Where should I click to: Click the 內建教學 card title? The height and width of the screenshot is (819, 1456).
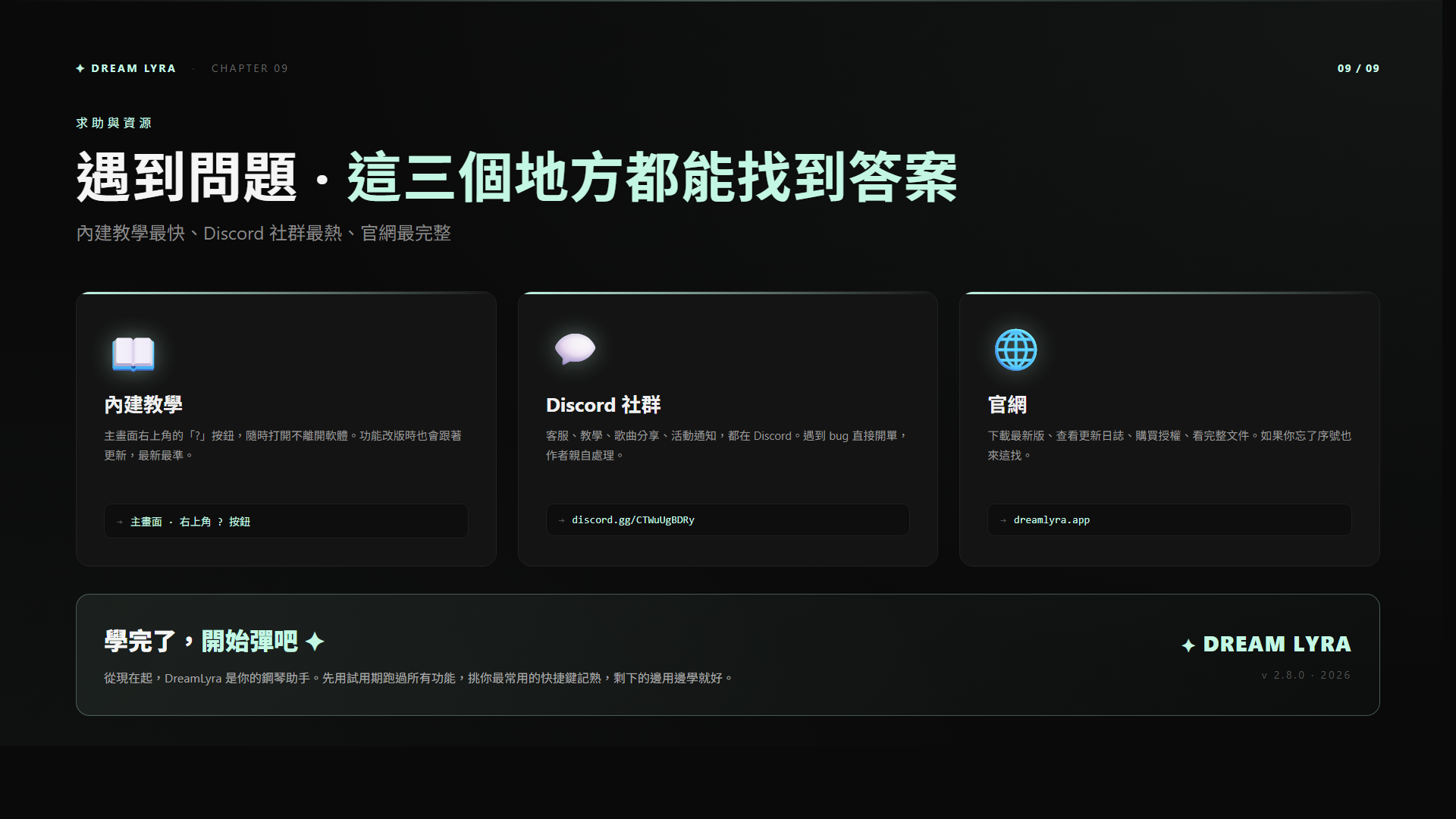(143, 405)
